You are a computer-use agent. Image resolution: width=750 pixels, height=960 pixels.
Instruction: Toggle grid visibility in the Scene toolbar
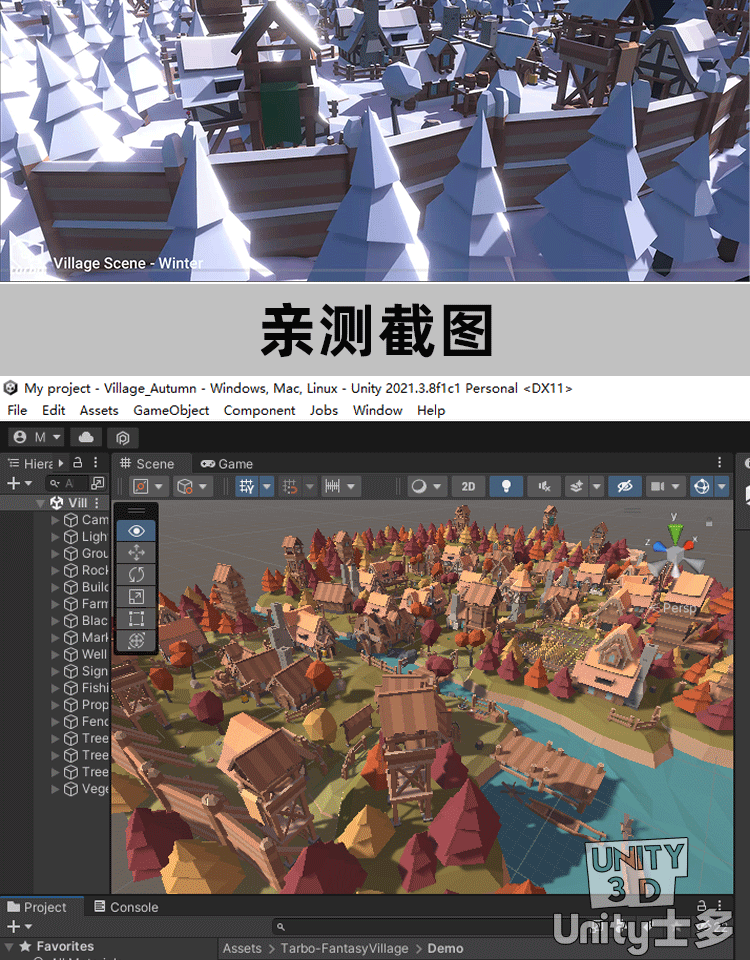point(247,486)
